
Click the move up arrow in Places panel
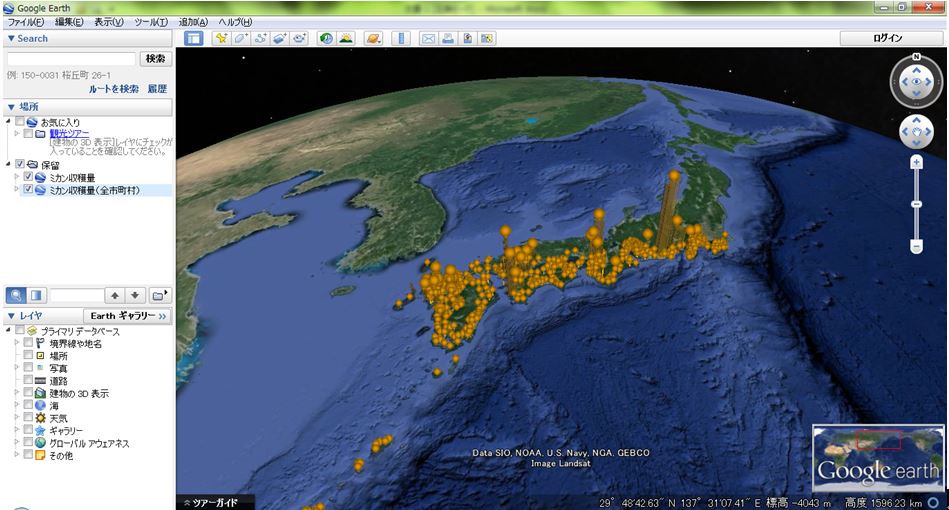[115, 295]
